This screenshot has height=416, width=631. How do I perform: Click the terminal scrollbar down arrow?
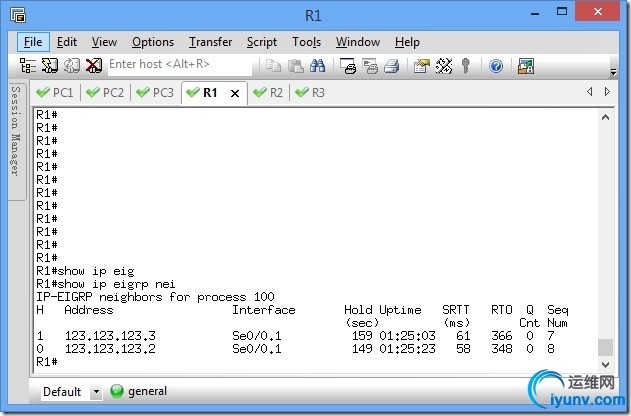(605, 365)
